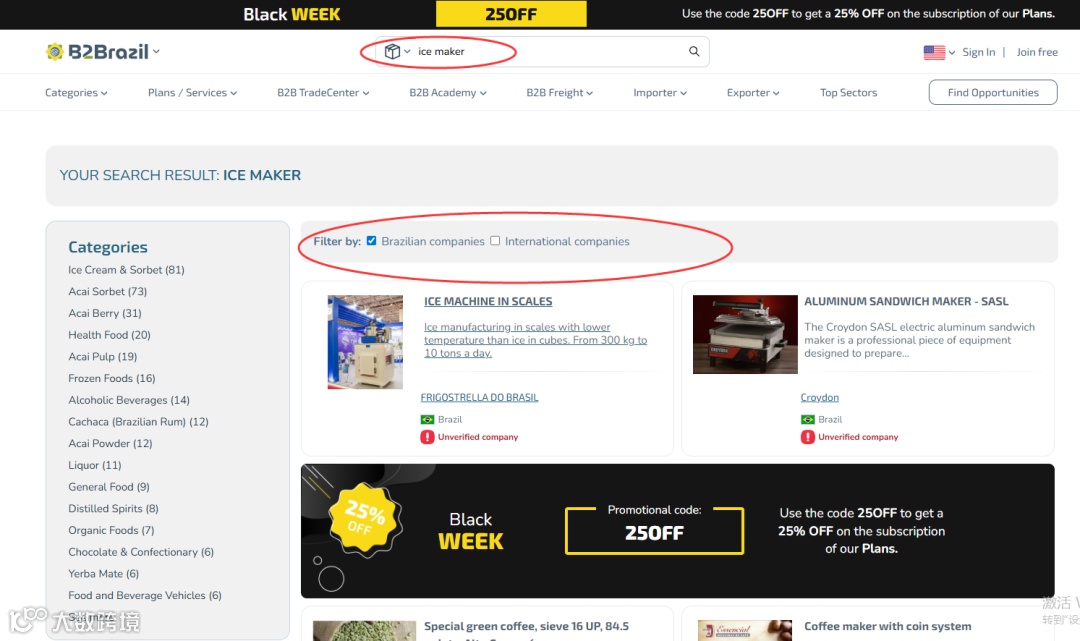The width and height of the screenshot is (1080, 641).
Task: Click the US flag language icon
Action: [x=934, y=52]
